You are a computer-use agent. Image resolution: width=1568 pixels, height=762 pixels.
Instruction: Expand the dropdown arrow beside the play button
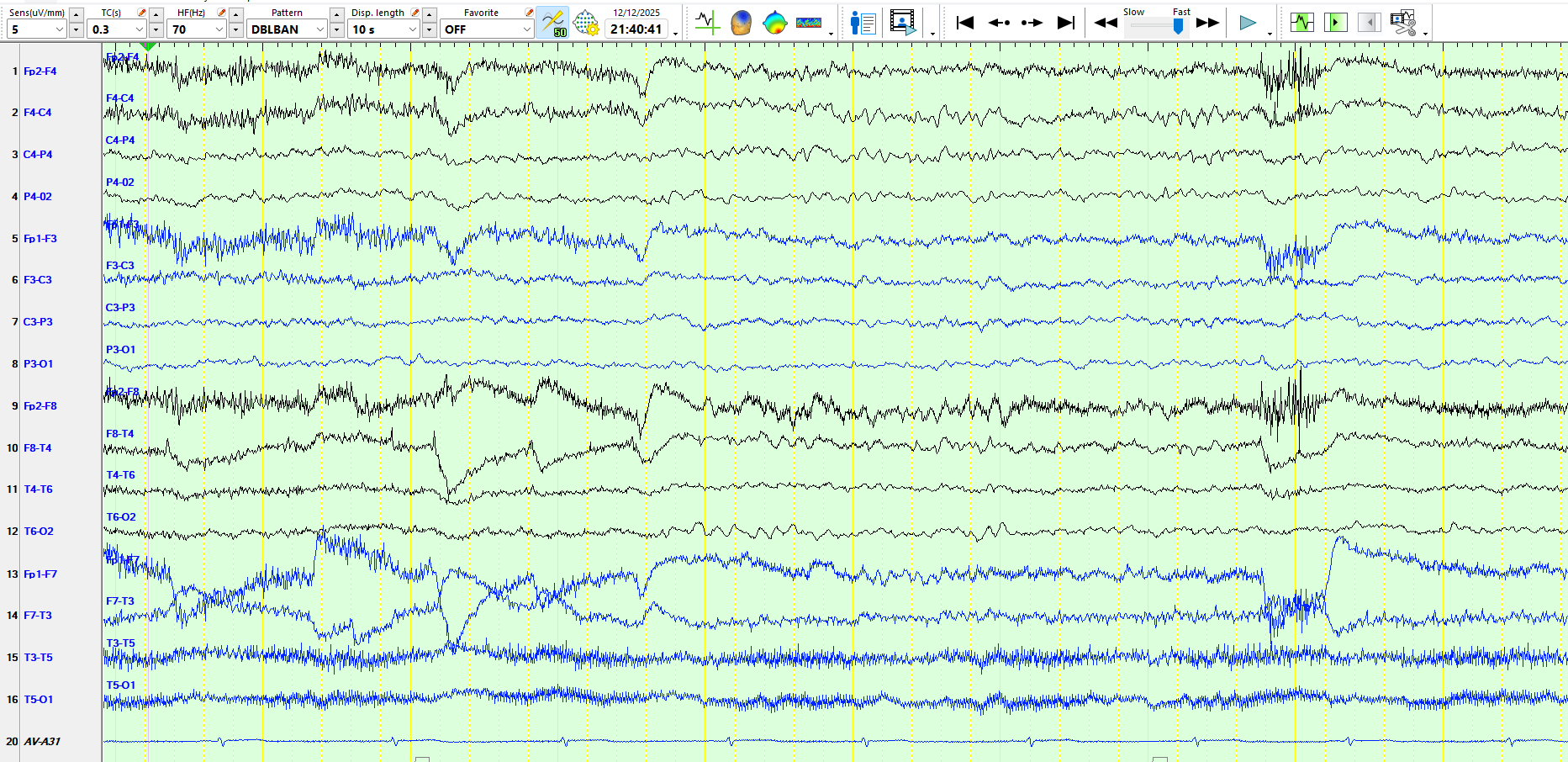click(1270, 34)
